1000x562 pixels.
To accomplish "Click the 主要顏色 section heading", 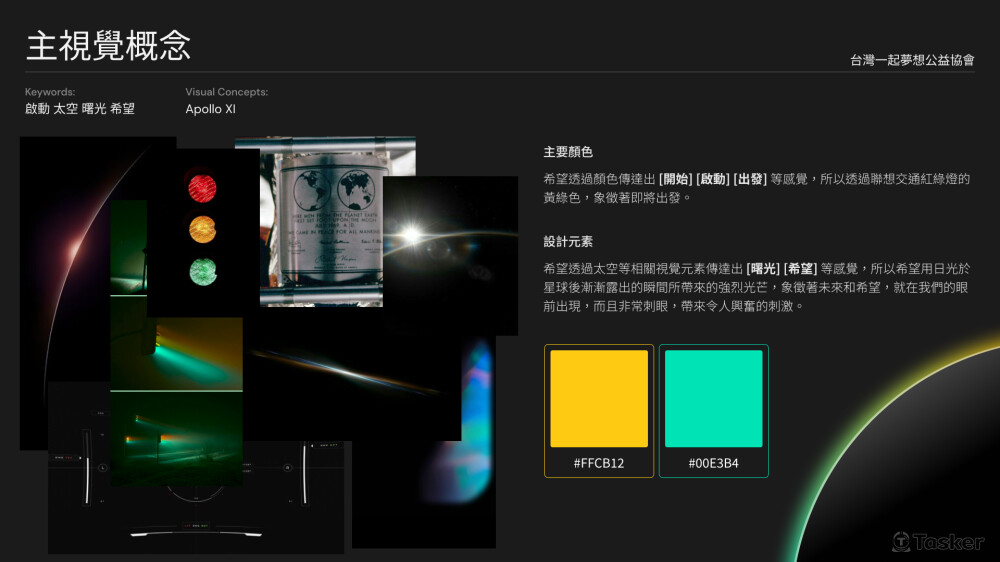I will 568,152.
